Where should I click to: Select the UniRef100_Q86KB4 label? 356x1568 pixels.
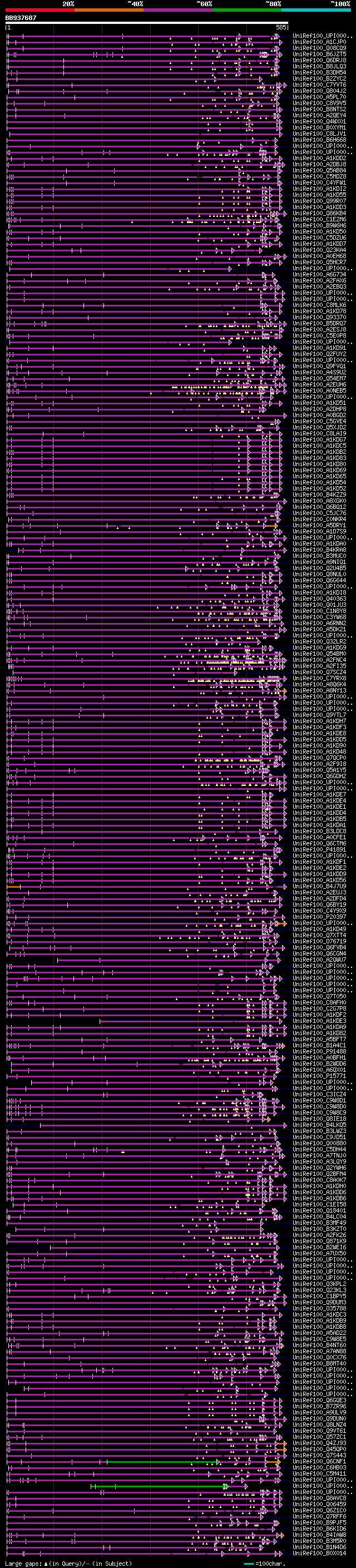tap(319, 213)
